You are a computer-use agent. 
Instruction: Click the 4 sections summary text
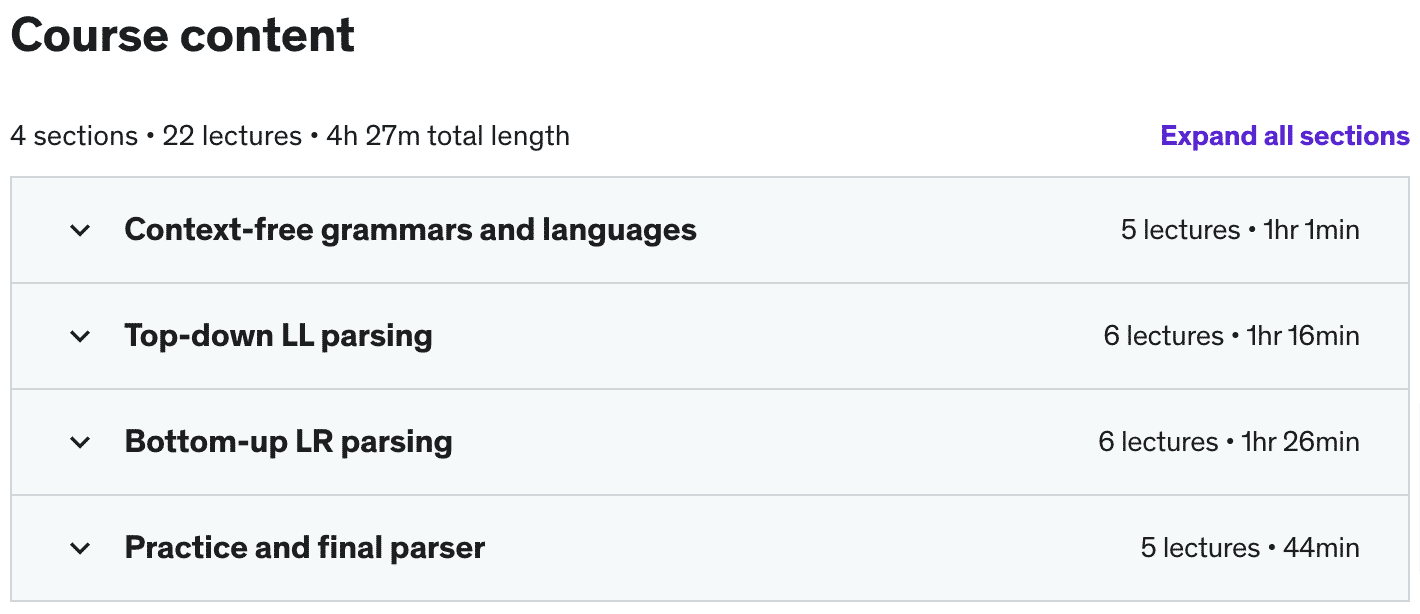click(74, 136)
